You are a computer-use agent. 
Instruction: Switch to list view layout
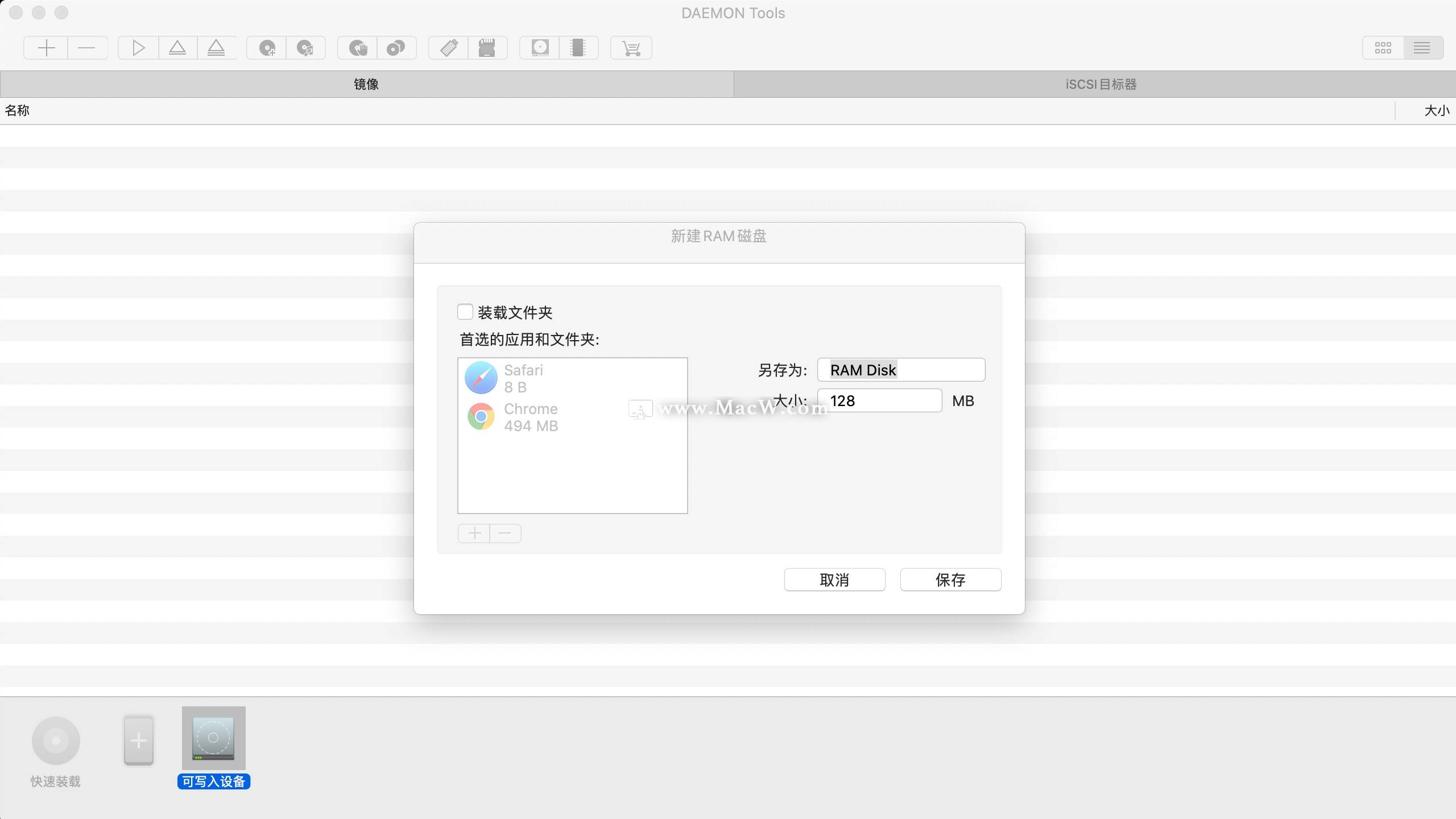click(x=1422, y=48)
